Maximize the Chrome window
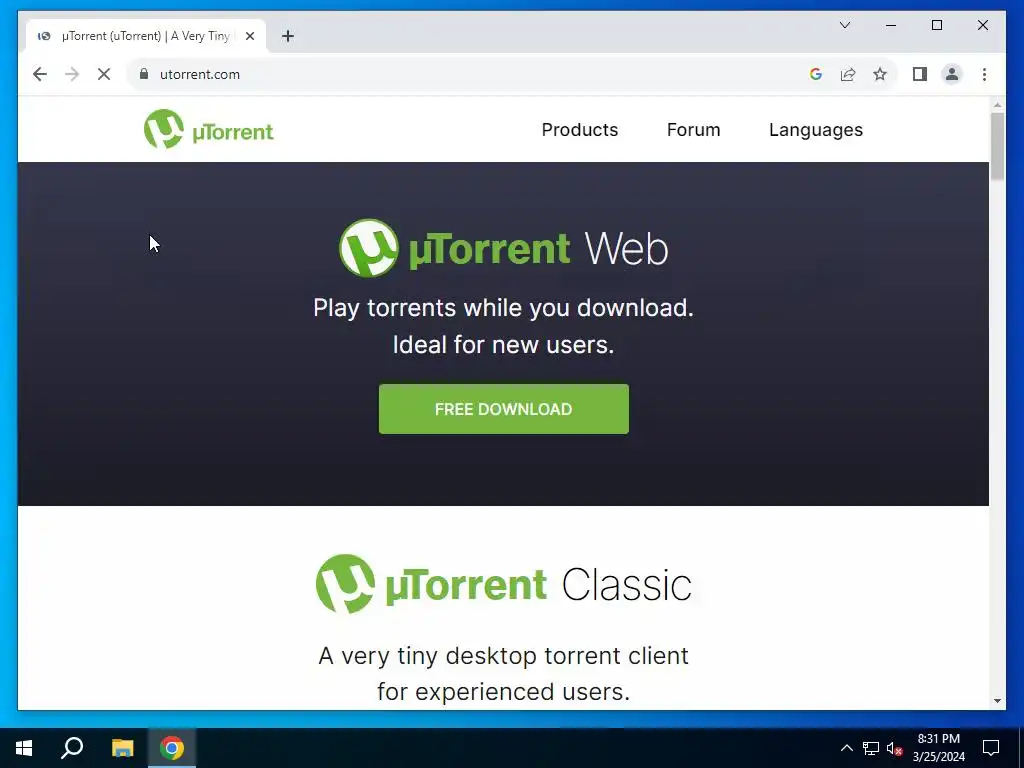Screen dimensions: 1024x768 click(x=936, y=25)
